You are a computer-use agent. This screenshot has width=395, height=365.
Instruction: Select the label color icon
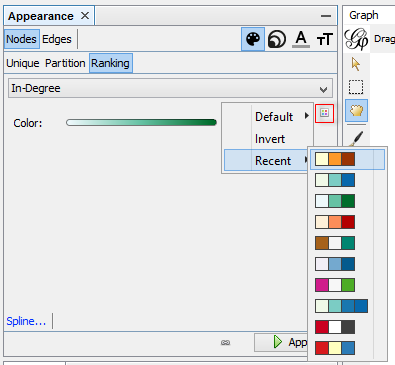point(301,39)
